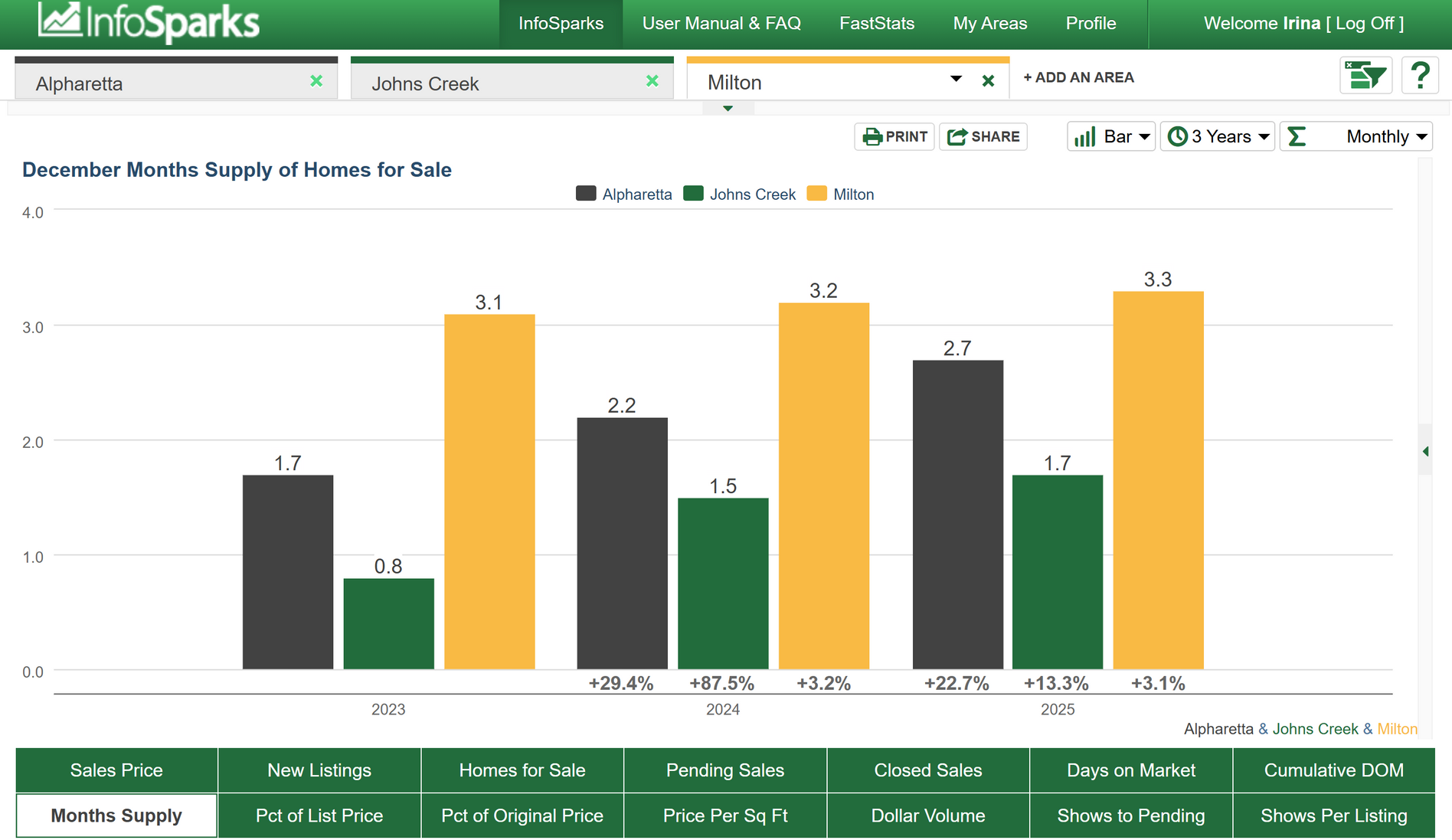
Task: Click the 2024 Johns Creek bar labeled 1.5
Action: pos(723,583)
